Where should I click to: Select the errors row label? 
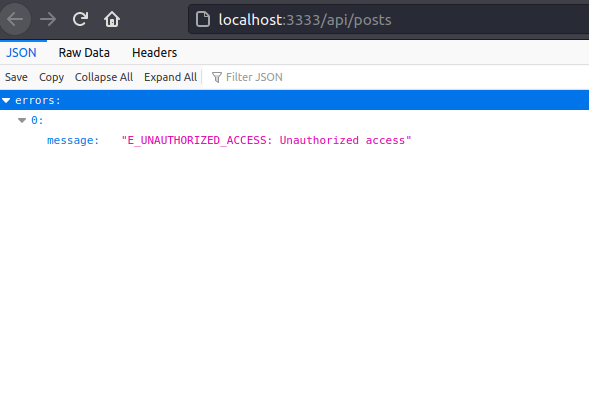pos(38,100)
